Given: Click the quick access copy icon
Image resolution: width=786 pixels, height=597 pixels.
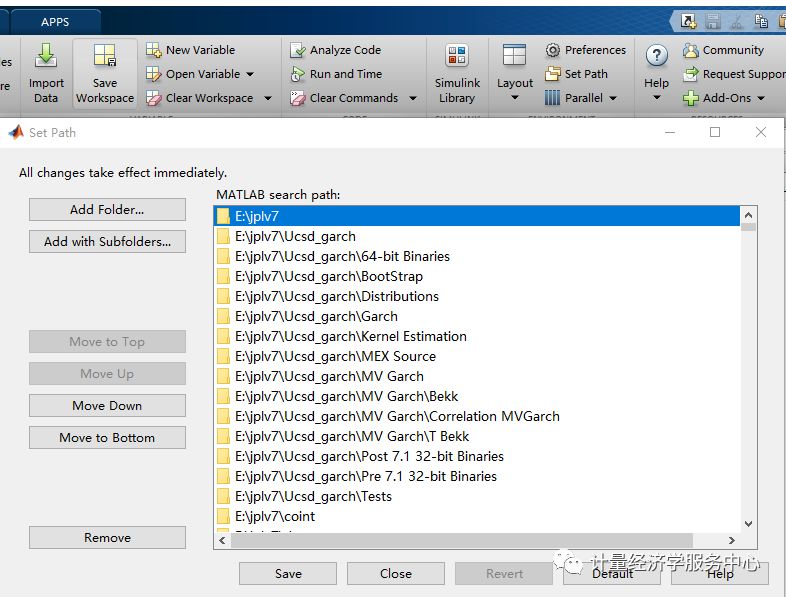Looking at the screenshot, I should (761, 21).
